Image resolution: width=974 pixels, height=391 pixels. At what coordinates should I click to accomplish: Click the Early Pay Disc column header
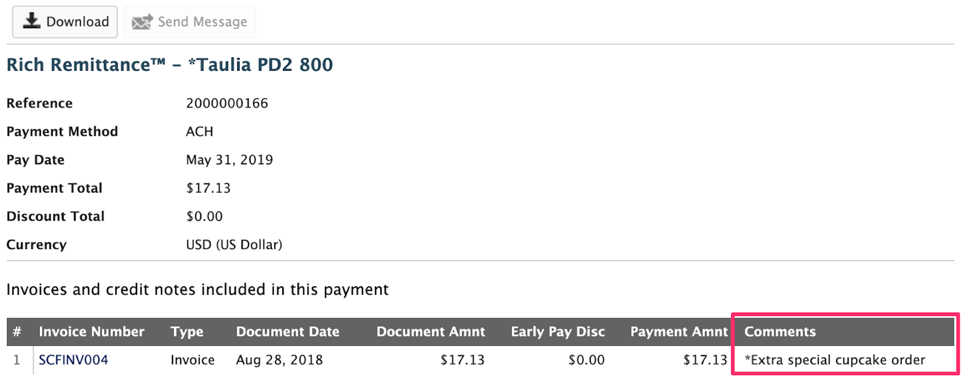tap(558, 332)
